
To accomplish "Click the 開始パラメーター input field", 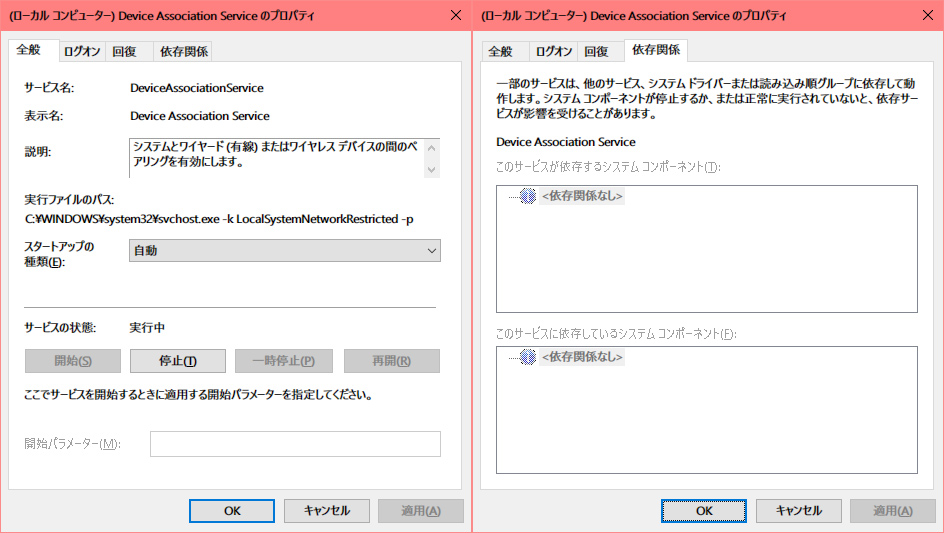I will (x=295, y=444).
